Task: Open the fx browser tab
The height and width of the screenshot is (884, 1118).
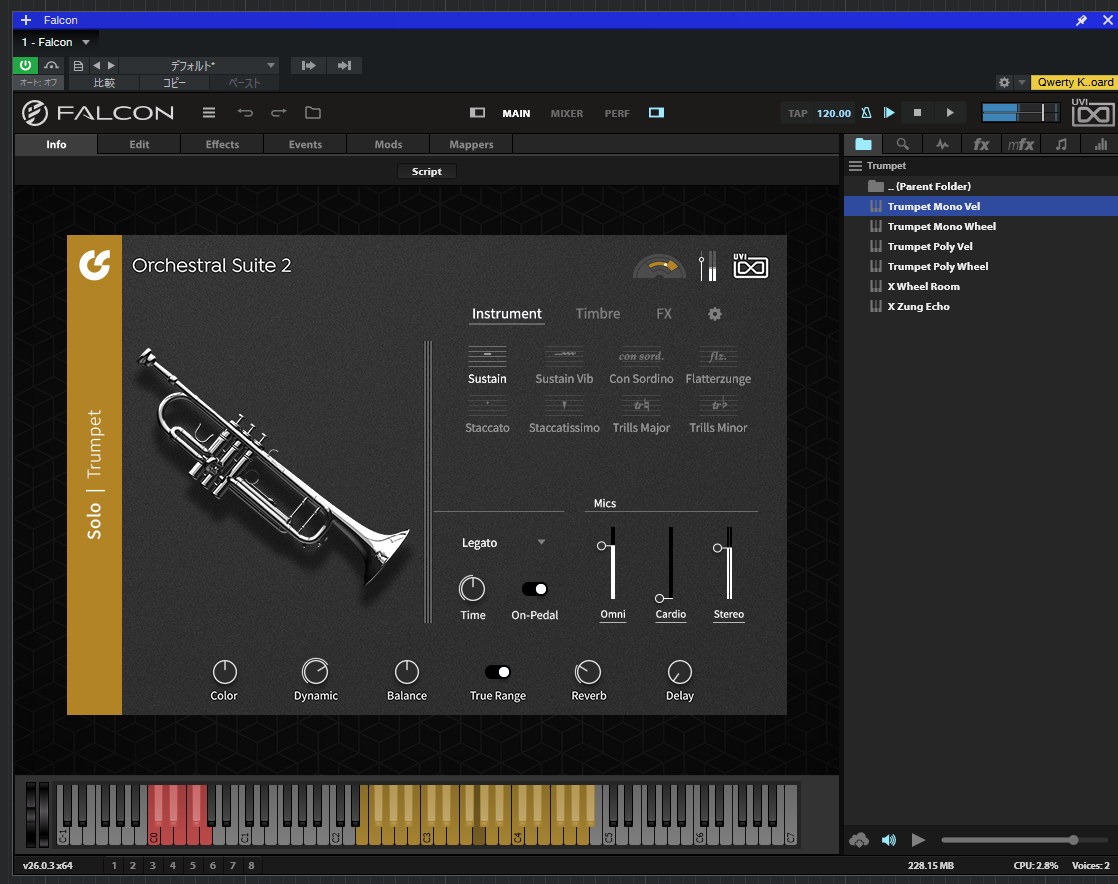Action: [x=981, y=144]
